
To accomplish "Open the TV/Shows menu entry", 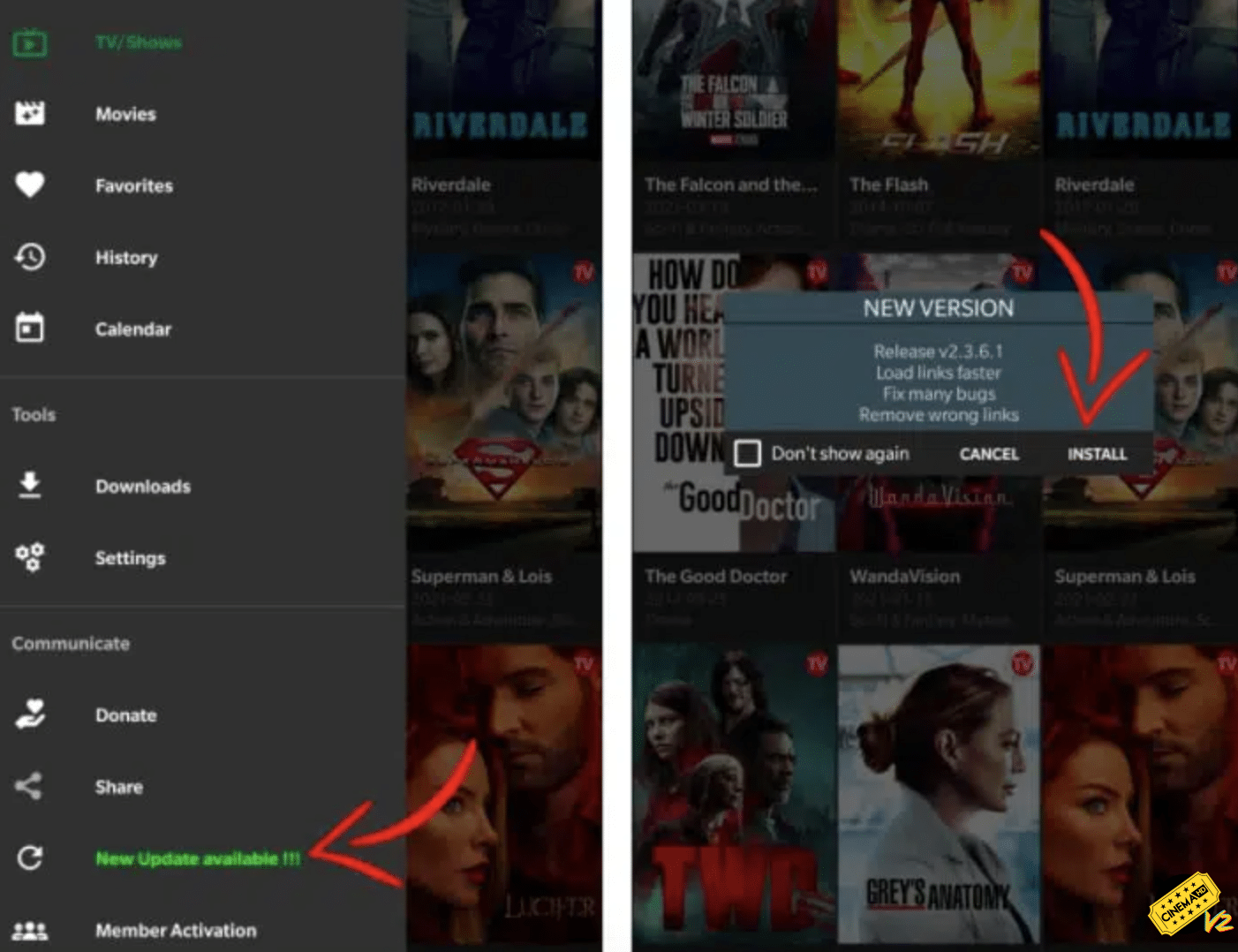I will pos(139,42).
